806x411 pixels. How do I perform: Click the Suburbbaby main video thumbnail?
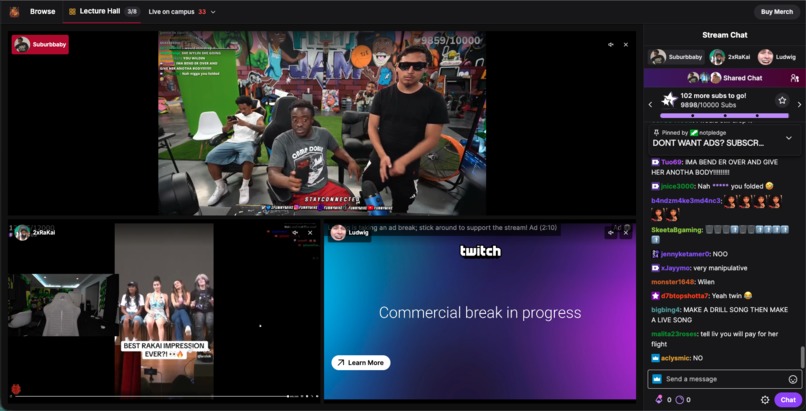[x=322, y=123]
